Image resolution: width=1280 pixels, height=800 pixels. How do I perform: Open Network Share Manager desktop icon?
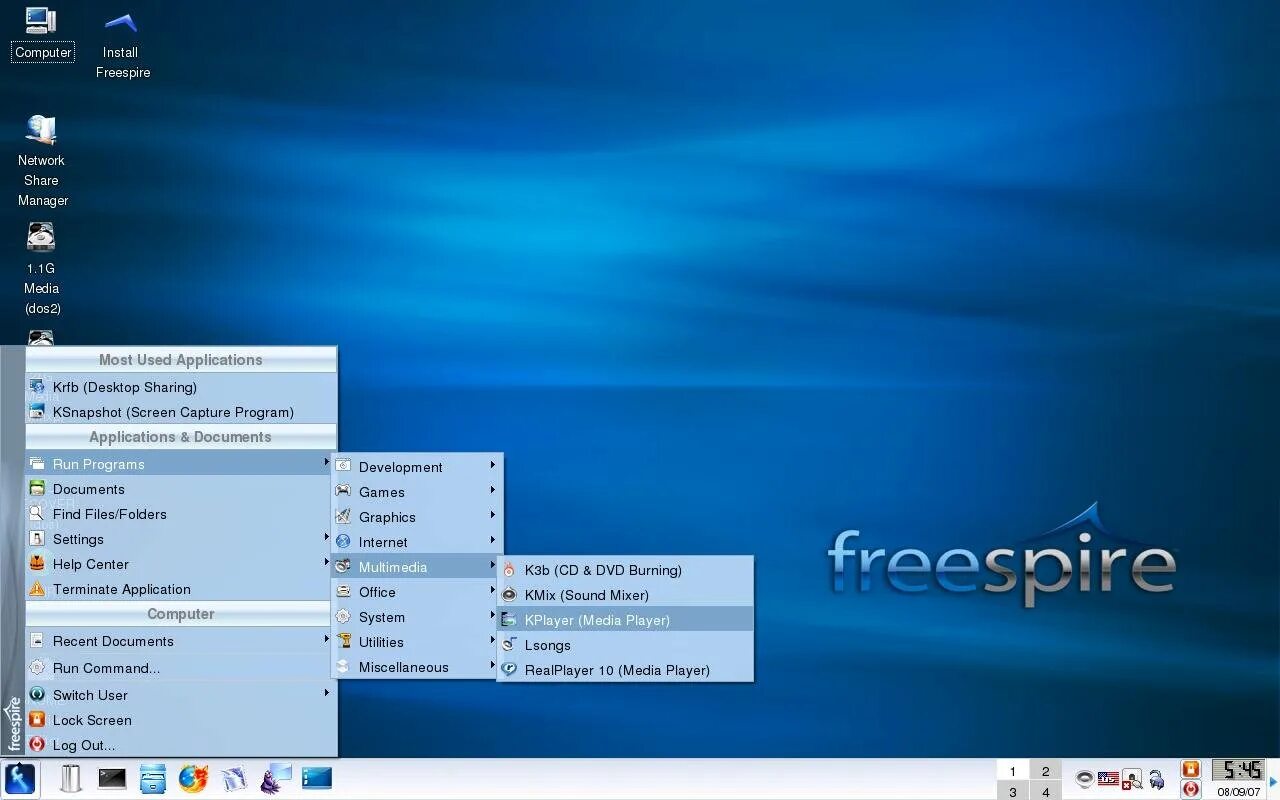pos(42,160)
